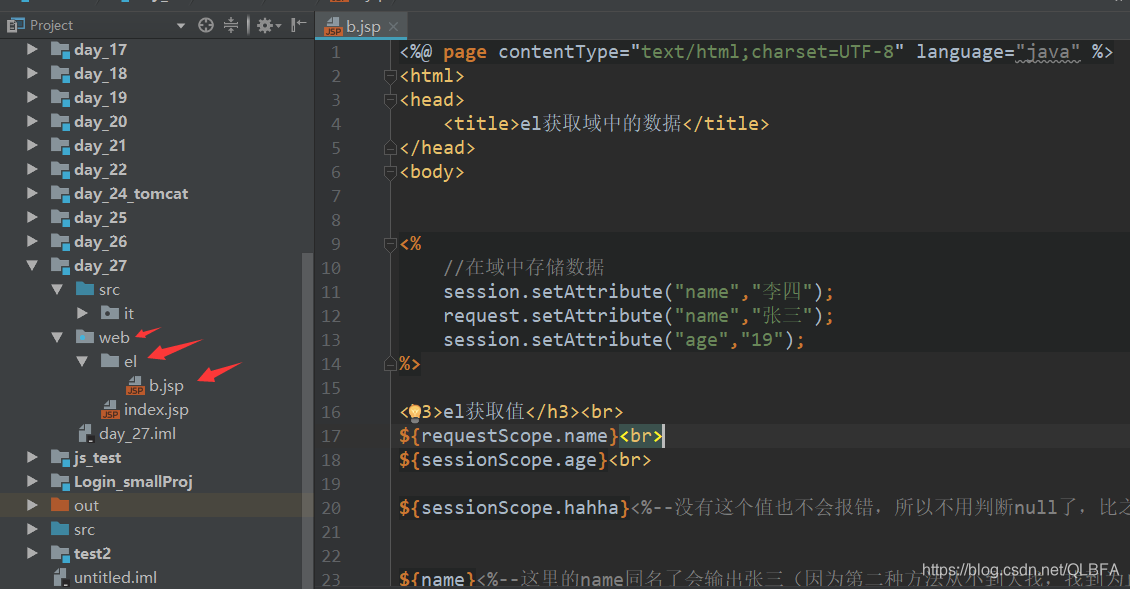The width and height of the screenshot is (1130, 589).
Task: Click the js_test module icon
Action: coord(60,457)
